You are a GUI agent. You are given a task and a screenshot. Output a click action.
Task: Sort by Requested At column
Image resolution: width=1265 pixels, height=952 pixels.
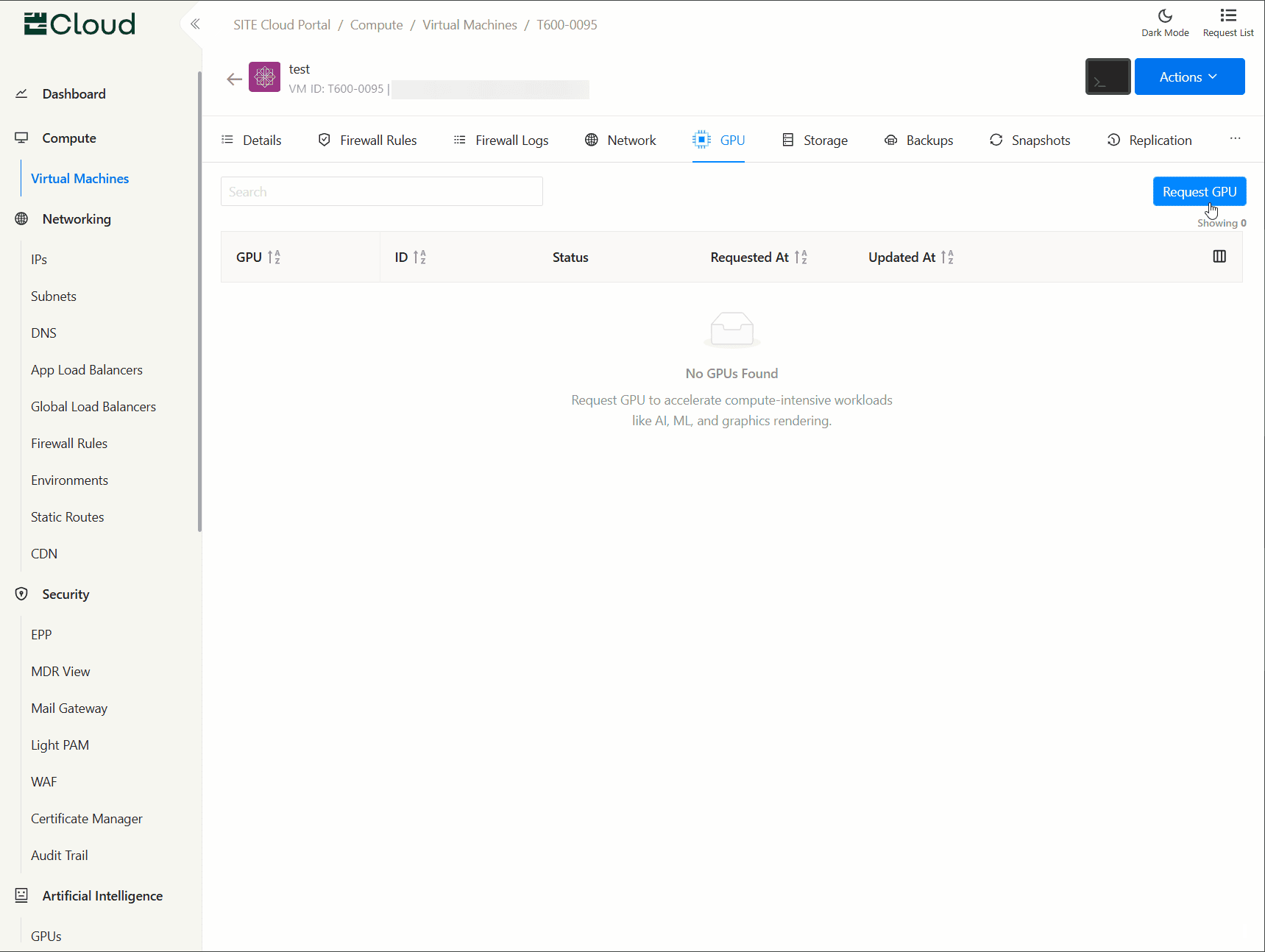click(801, 257)
